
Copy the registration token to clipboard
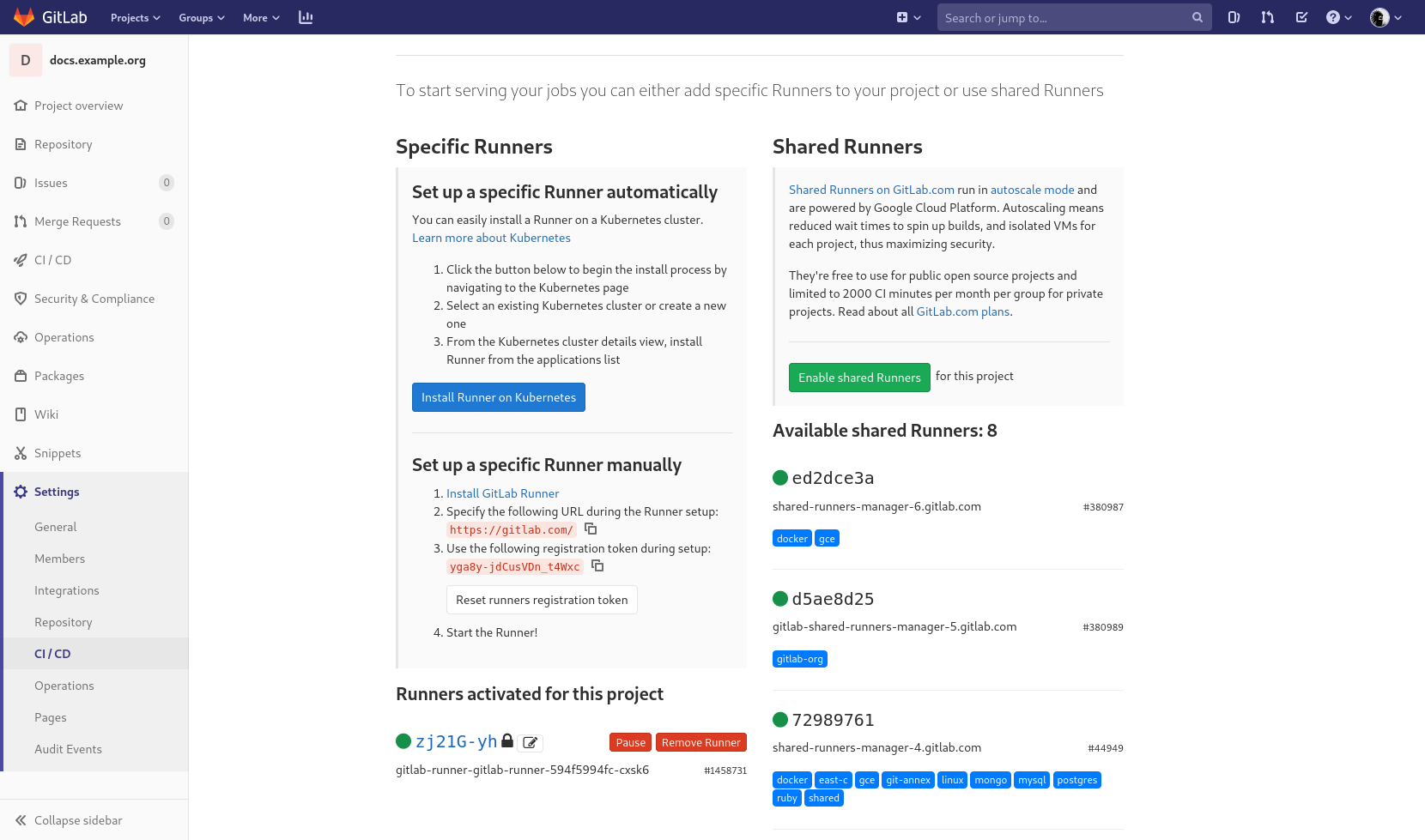pos(597,566)
